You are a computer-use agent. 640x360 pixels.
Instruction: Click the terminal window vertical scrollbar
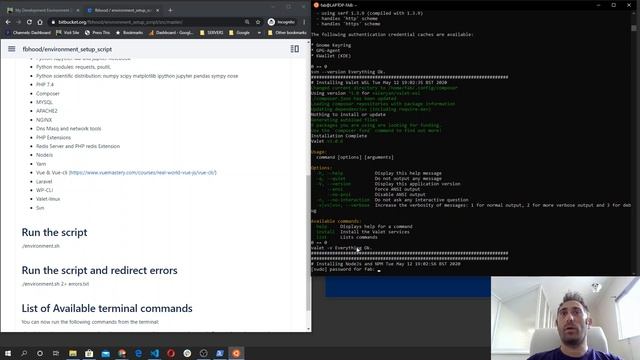click(633, 29)
